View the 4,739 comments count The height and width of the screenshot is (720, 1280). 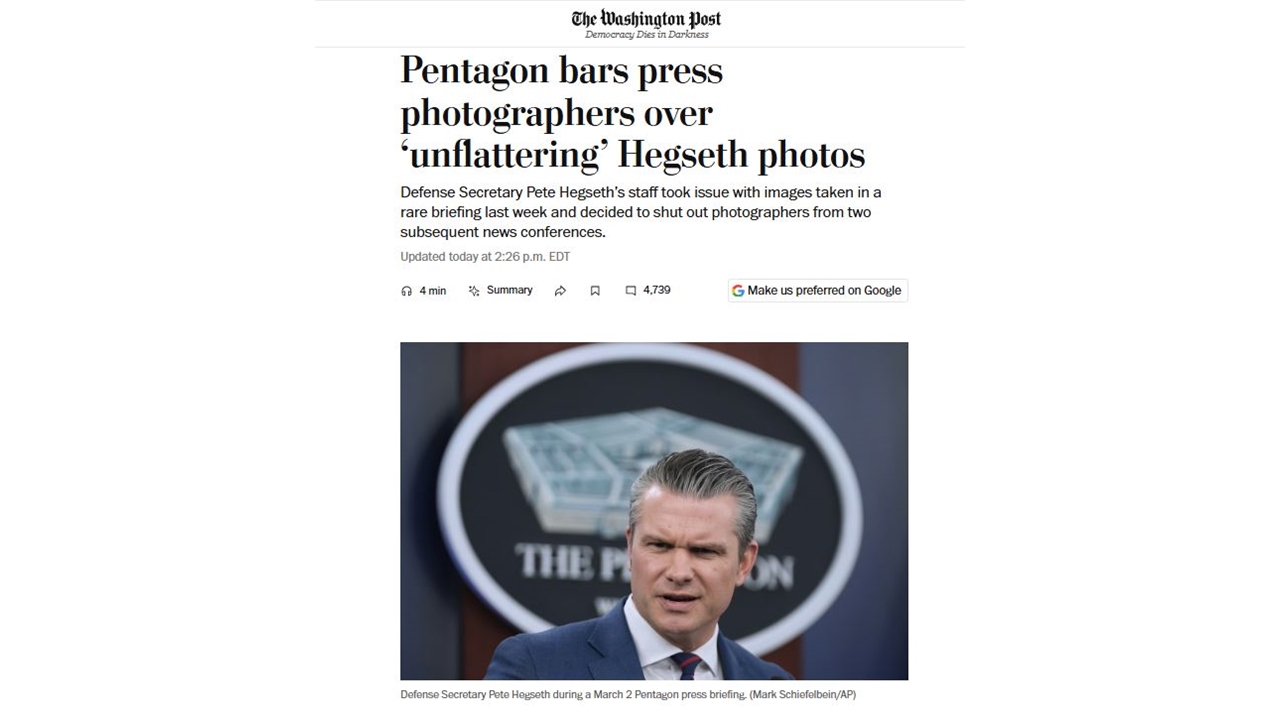click(656, 290)
